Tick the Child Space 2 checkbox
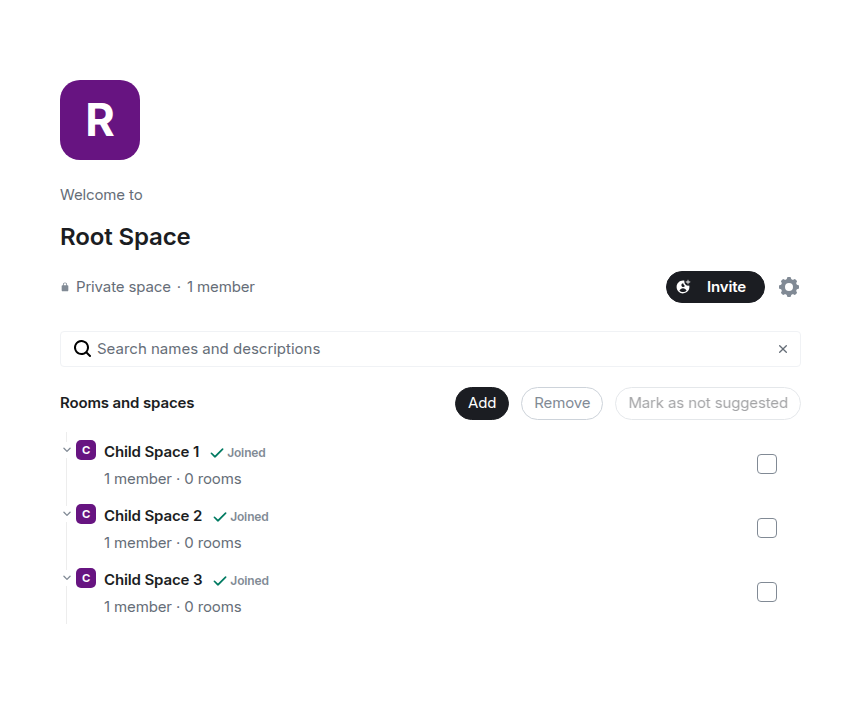 click(767, 528)
